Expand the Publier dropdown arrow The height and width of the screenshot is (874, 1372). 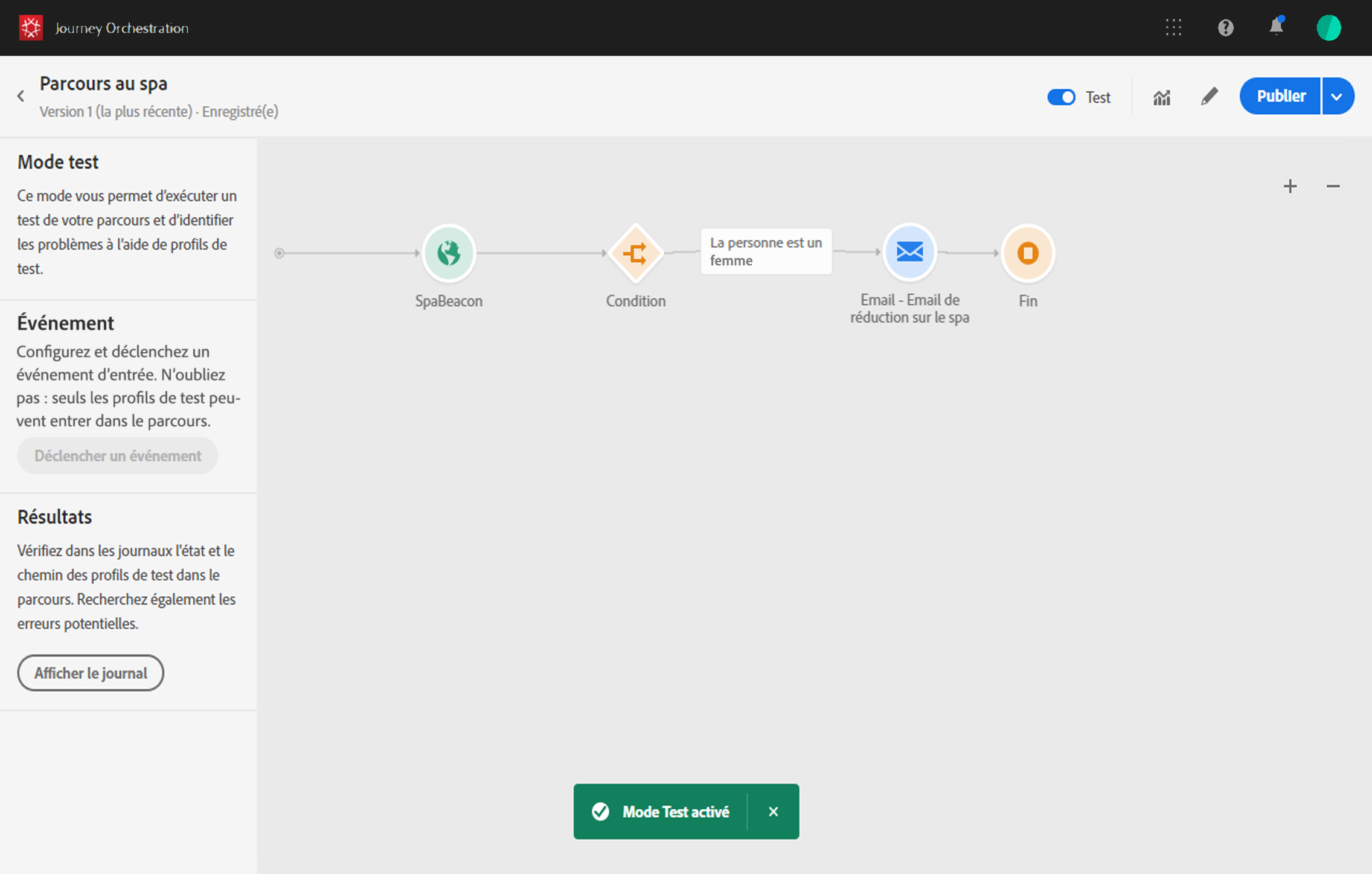click(1337, 97)
